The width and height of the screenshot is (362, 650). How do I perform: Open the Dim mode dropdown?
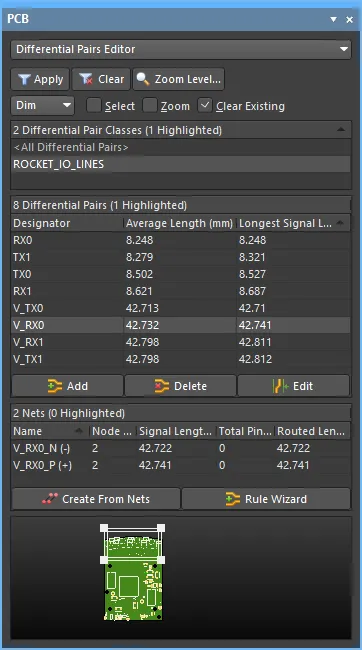(x=43, y=106)
